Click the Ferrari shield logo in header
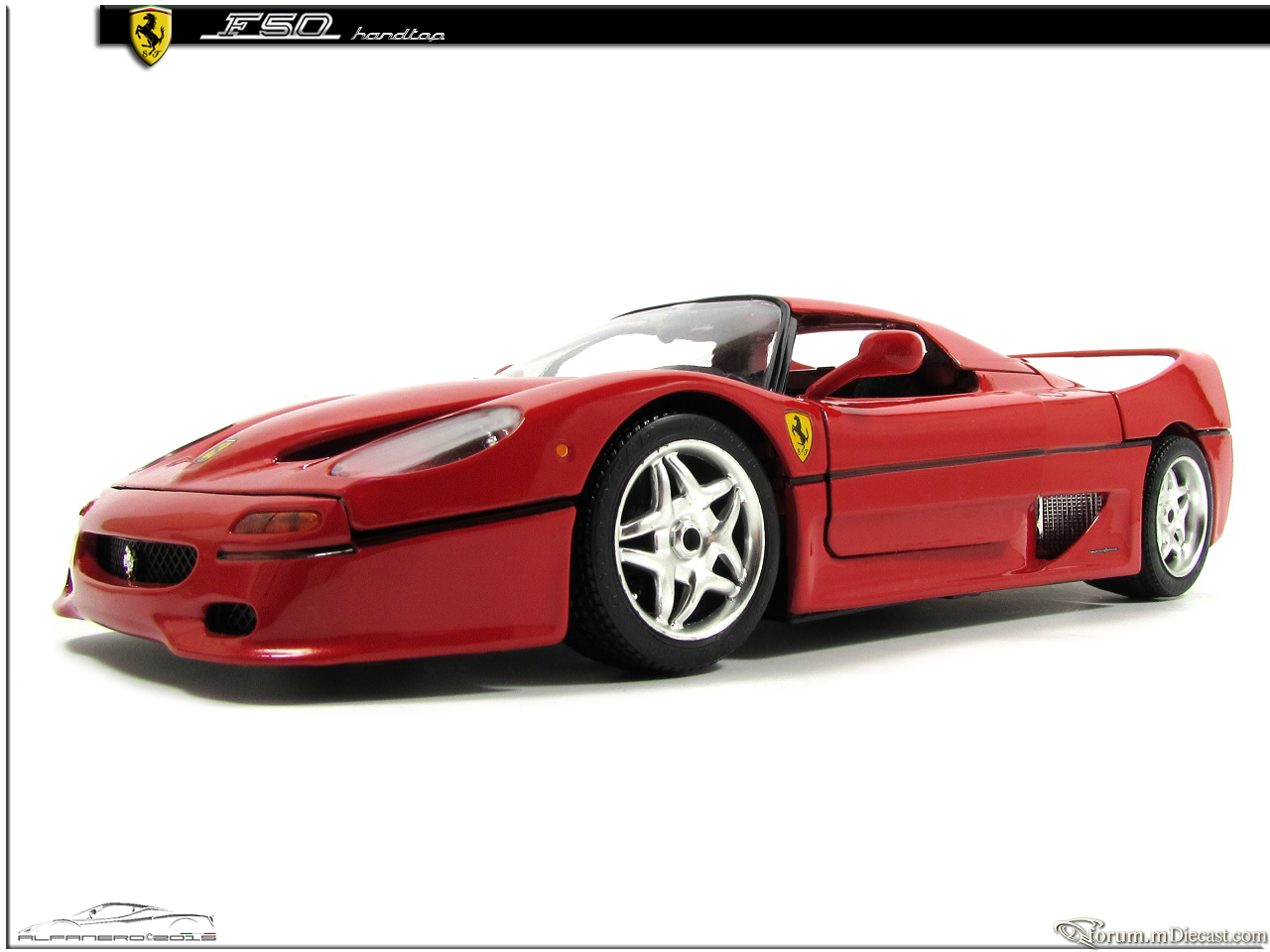Viewport: 1270px width, 952px height. click(x=151, y=37)
